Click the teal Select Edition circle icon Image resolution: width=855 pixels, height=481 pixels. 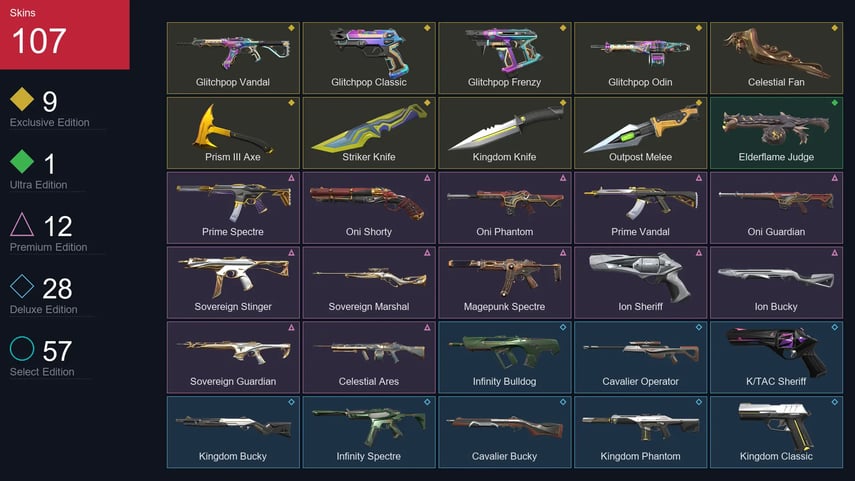[22, 348]
